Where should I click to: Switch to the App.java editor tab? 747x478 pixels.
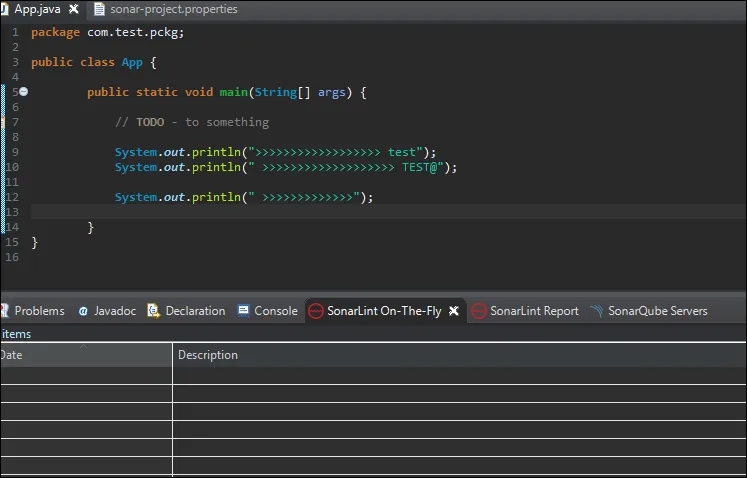pos(37,9)
